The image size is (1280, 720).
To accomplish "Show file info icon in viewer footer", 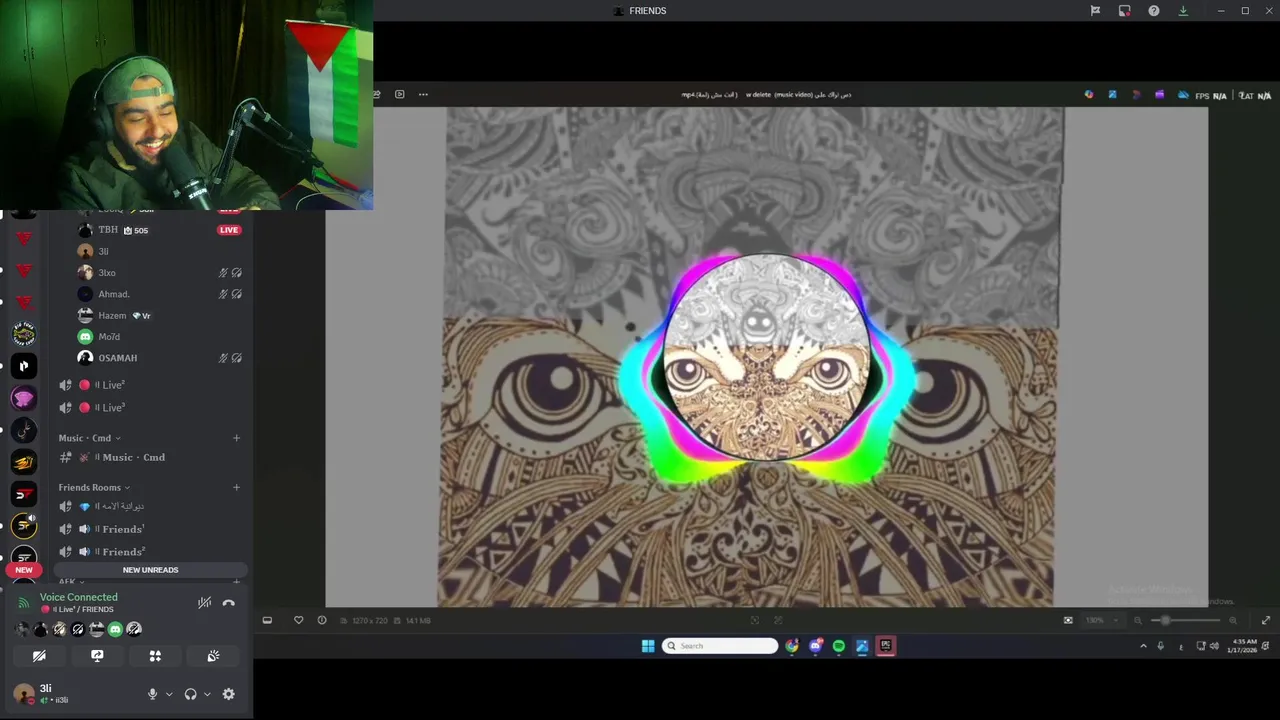I will pos(322,621).
